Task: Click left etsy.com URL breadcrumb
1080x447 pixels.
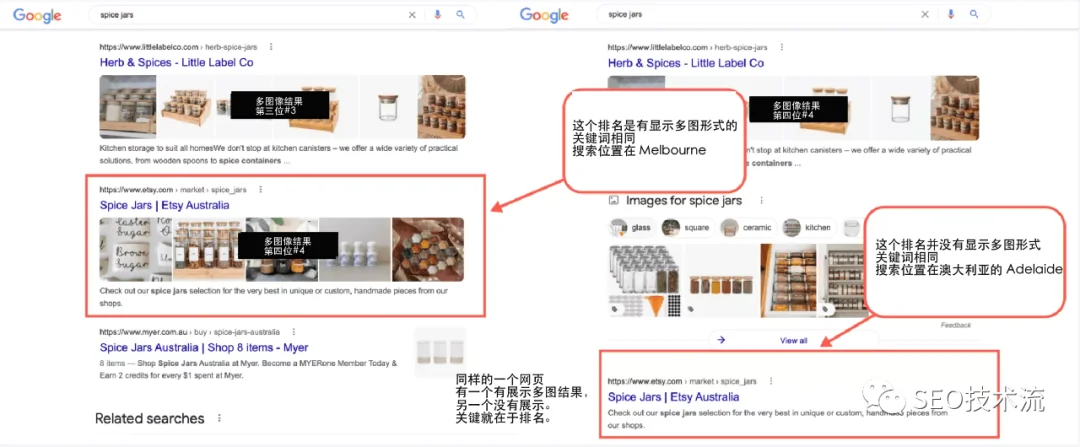Action: tap(173, 189)
